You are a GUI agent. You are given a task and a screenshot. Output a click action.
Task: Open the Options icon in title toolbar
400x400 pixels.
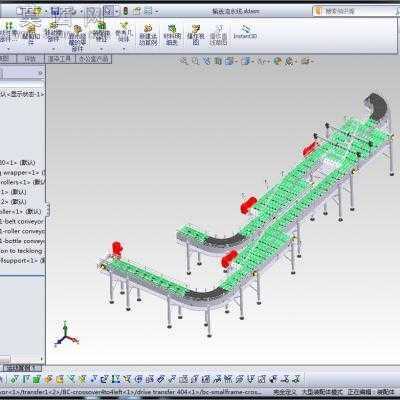point(149,11)
